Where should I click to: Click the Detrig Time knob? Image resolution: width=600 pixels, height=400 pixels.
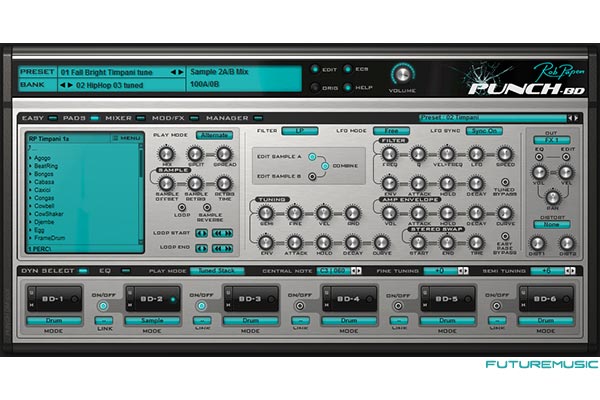(x=224, y=183)
